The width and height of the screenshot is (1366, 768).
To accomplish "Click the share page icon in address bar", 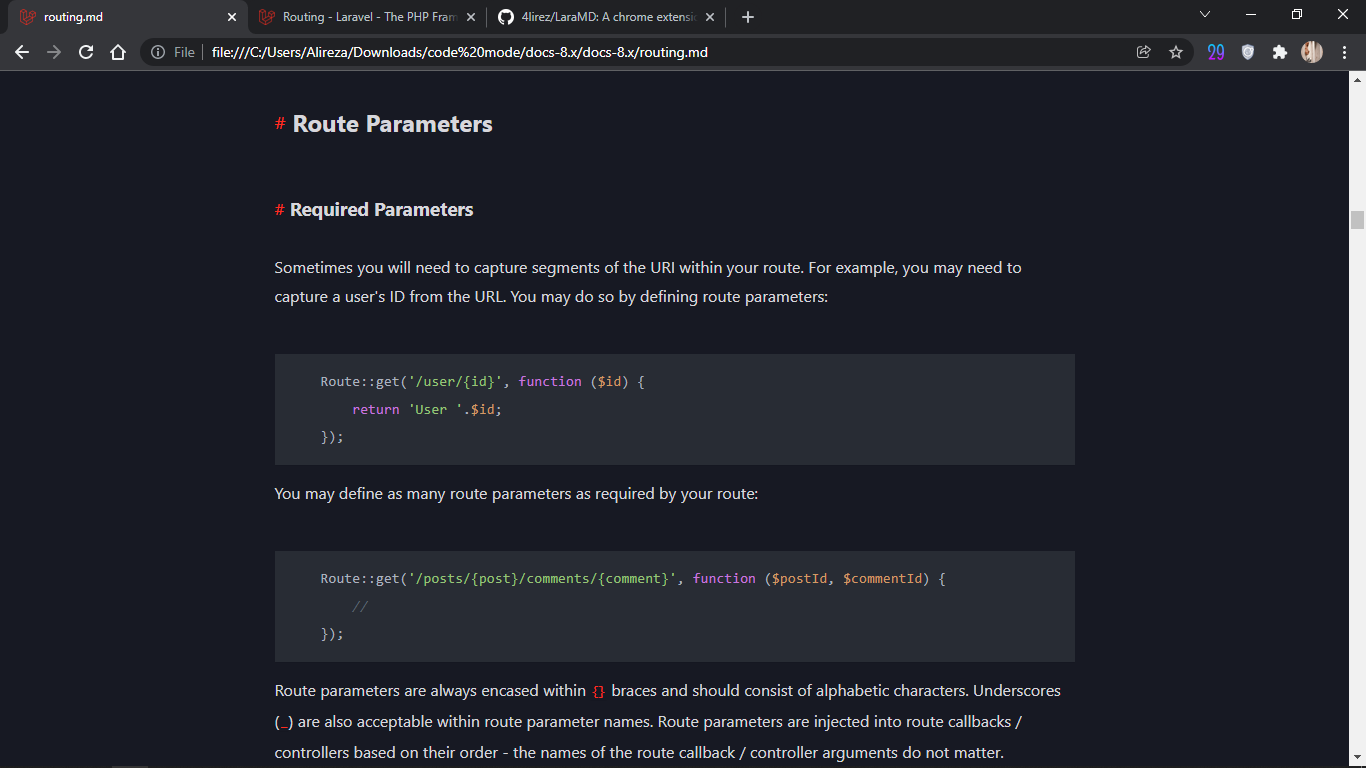I will (1144, 52).
